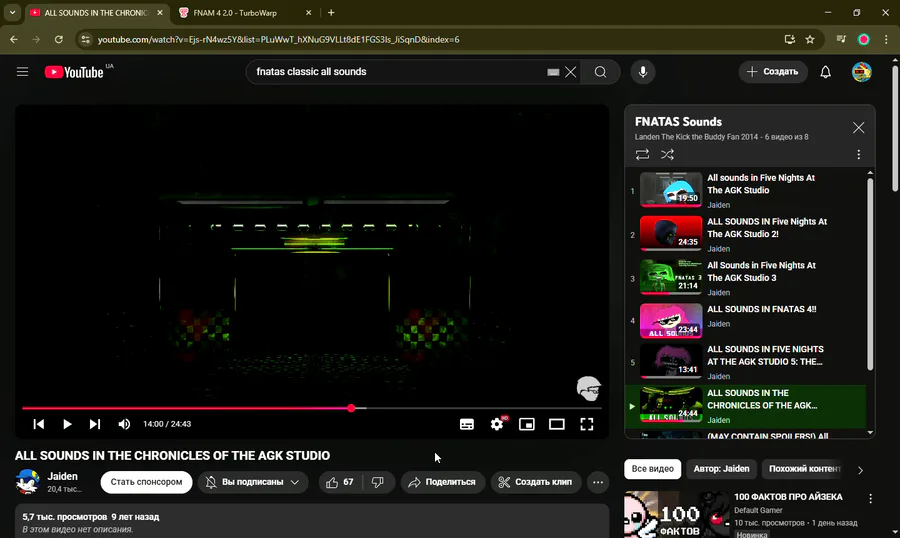Open a new browser tab
The height and width of the screenshot is (538, 900).
click(331, 13)
